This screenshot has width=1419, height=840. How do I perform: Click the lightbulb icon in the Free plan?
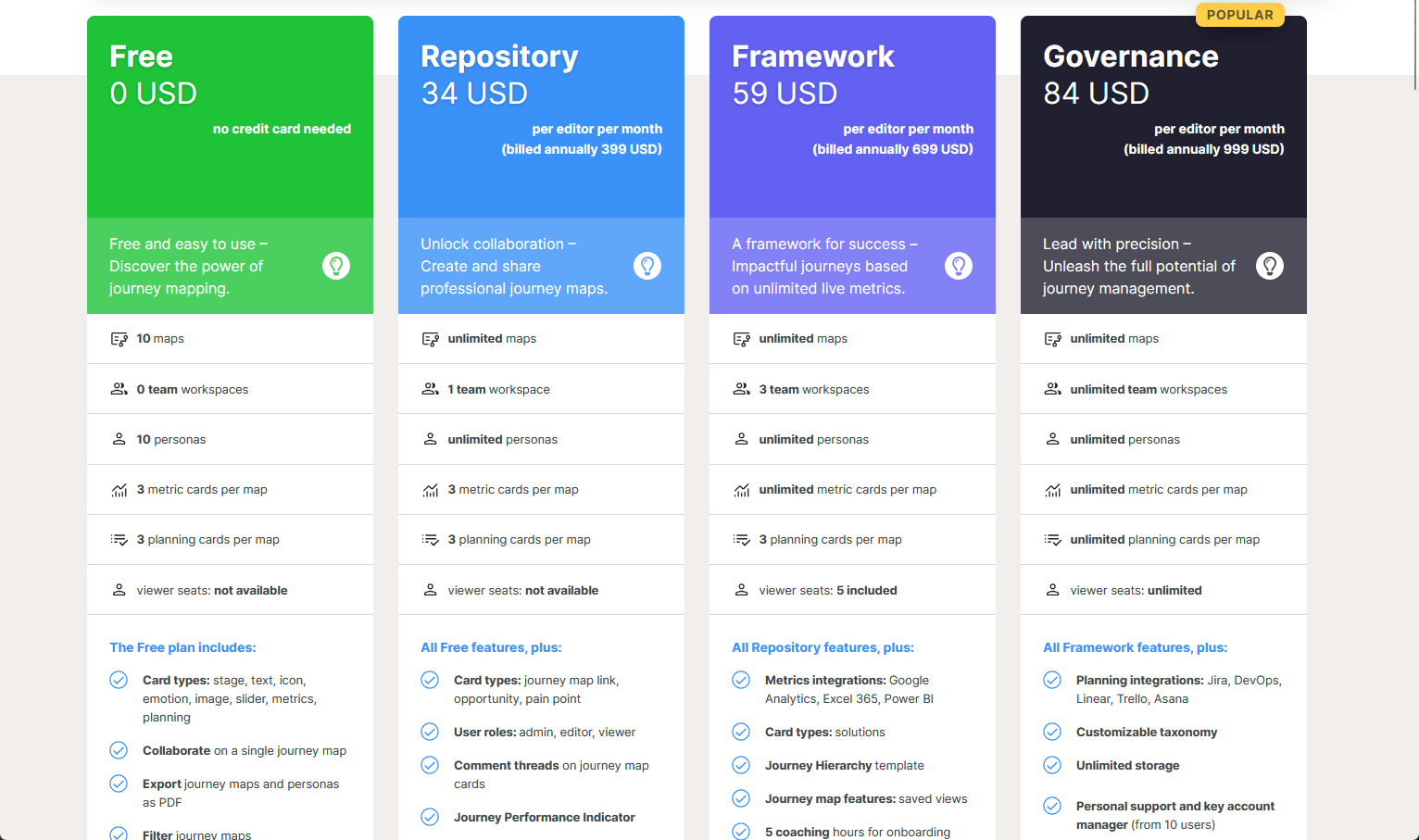pos(336,266)
